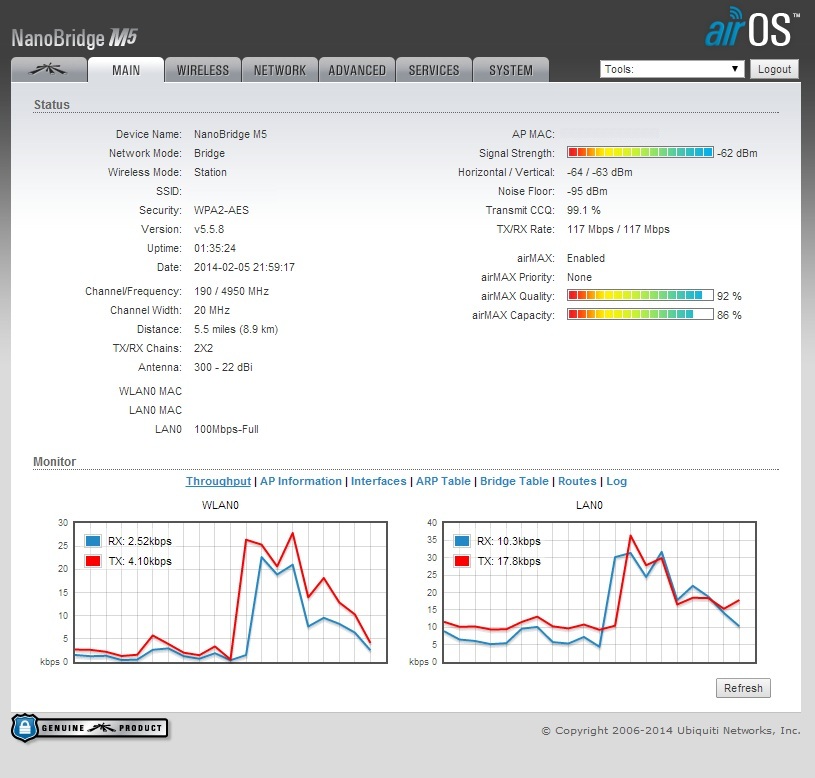This screenshot has width=815, height=778.
Task: Click the airMAX Capacity value 86 %
Action: point(729,315)
